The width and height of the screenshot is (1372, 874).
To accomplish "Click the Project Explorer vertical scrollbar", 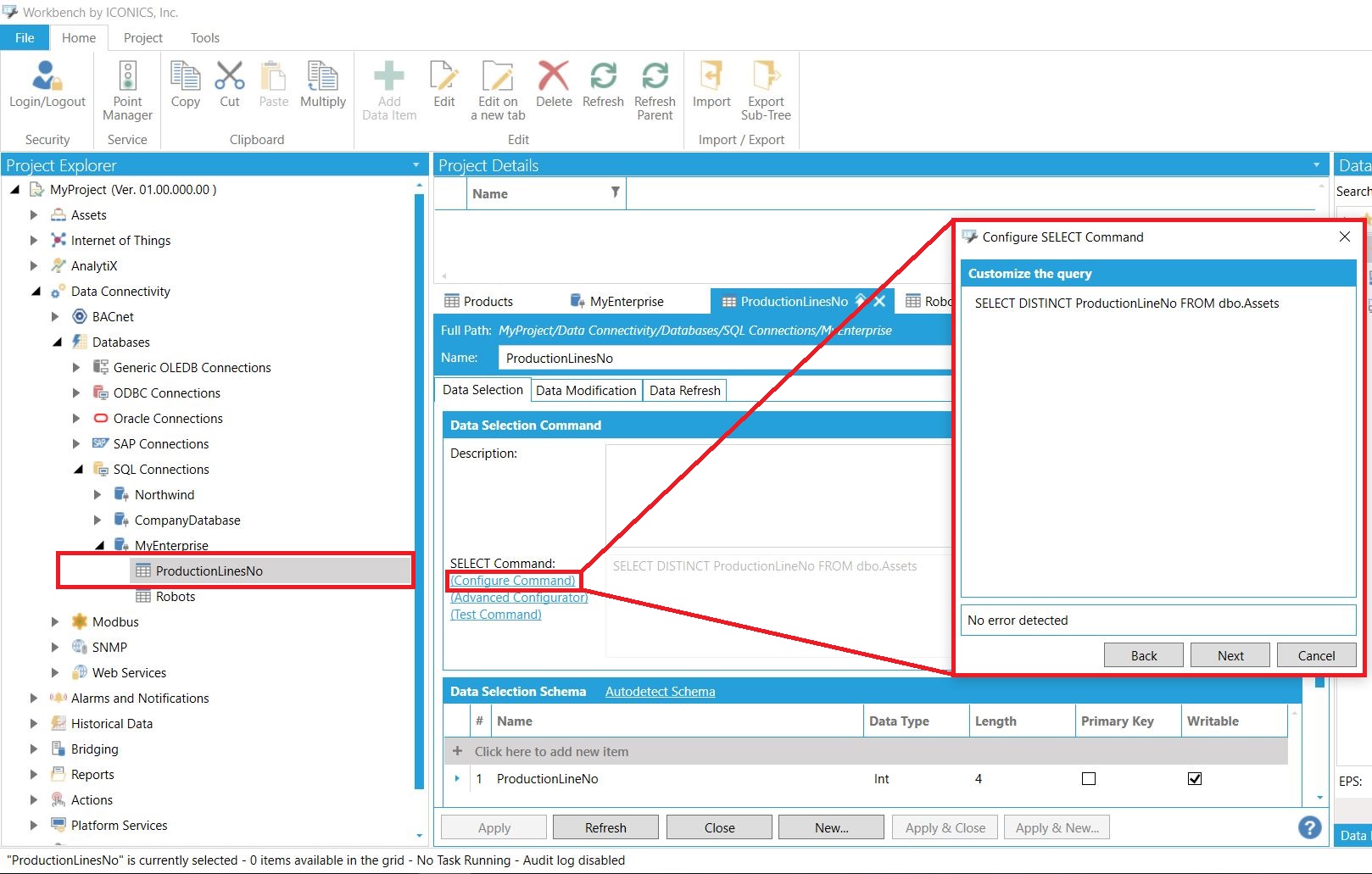I will (419, 492).
